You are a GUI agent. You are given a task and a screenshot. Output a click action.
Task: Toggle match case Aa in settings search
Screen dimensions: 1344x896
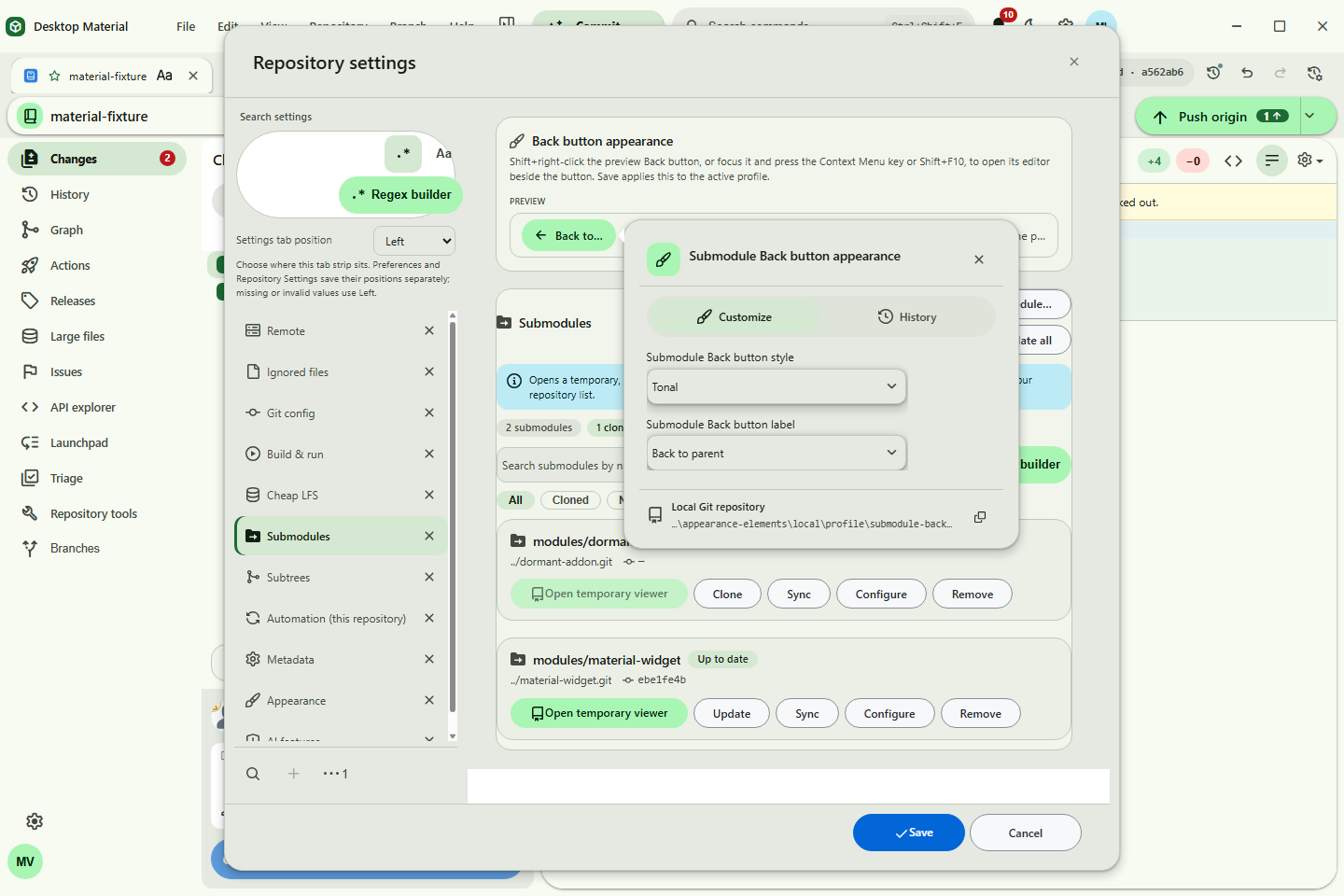click(x=443, y=153)
